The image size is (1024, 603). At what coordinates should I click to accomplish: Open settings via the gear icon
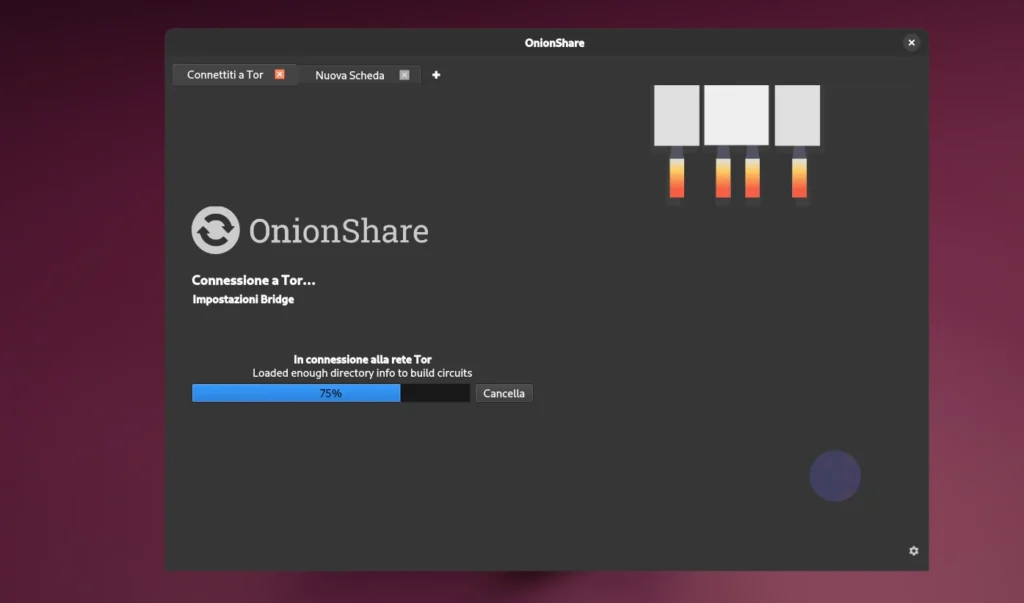point(913,551)
